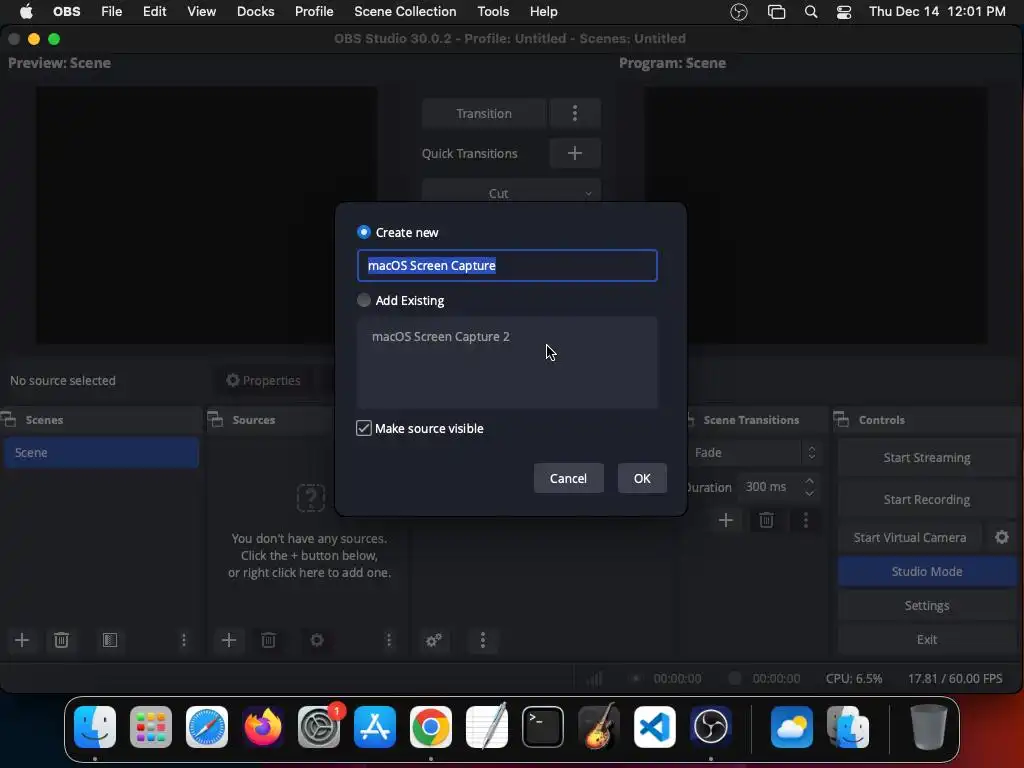This screenshot has height=768, width=1024.
Task: Click the source name input field
Action: tap(507, 266)
